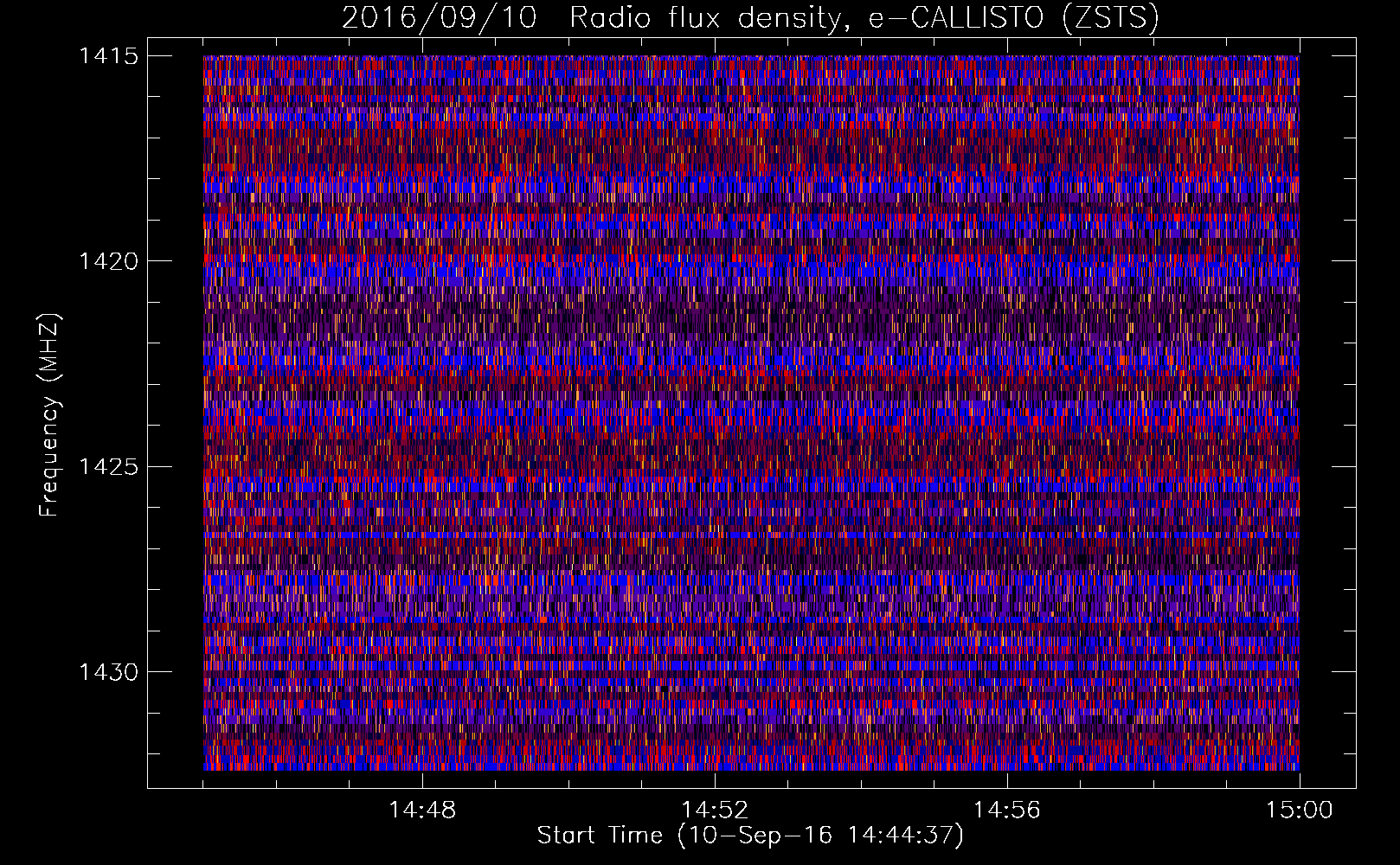
Task: Click the 1430 frequency tick label
Action: pyautogui.click(x=108, y=672)
